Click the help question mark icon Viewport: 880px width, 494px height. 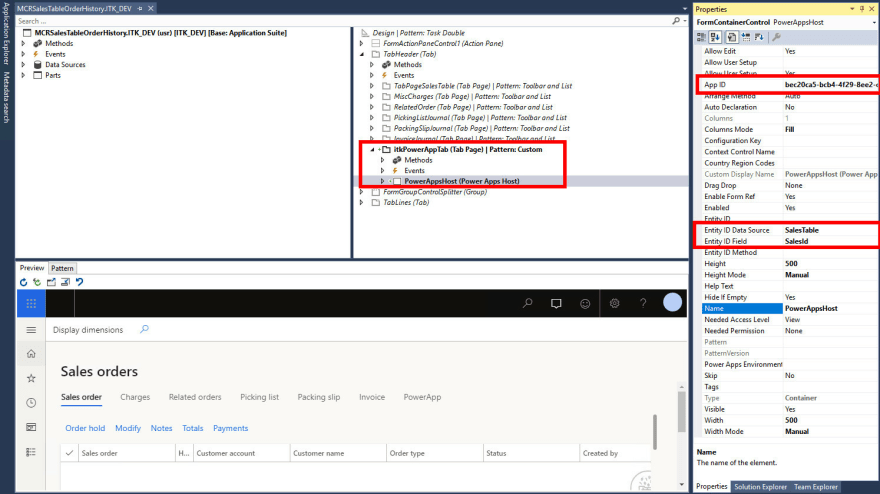tap(643, 303)
